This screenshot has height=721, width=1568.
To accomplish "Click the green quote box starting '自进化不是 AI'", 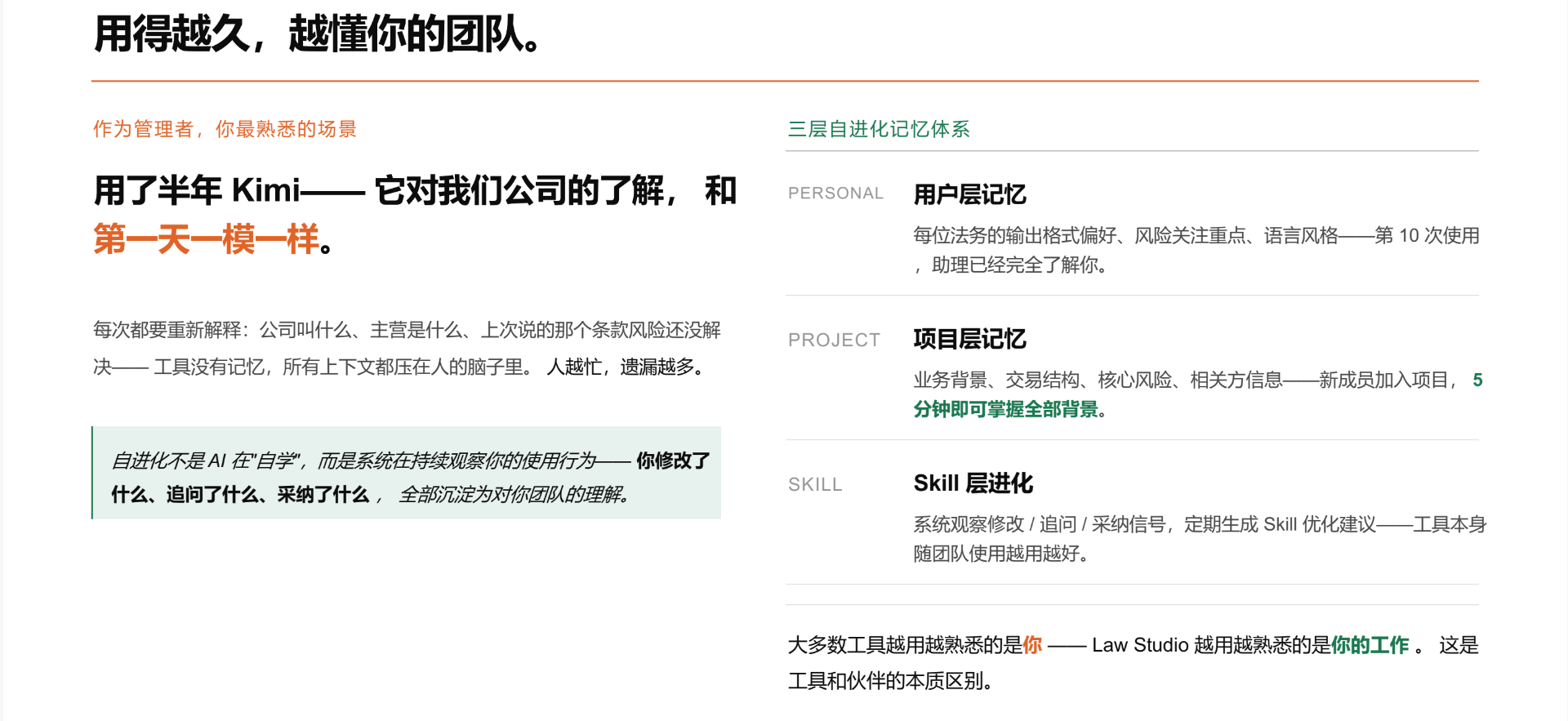I will pos(407,473).
